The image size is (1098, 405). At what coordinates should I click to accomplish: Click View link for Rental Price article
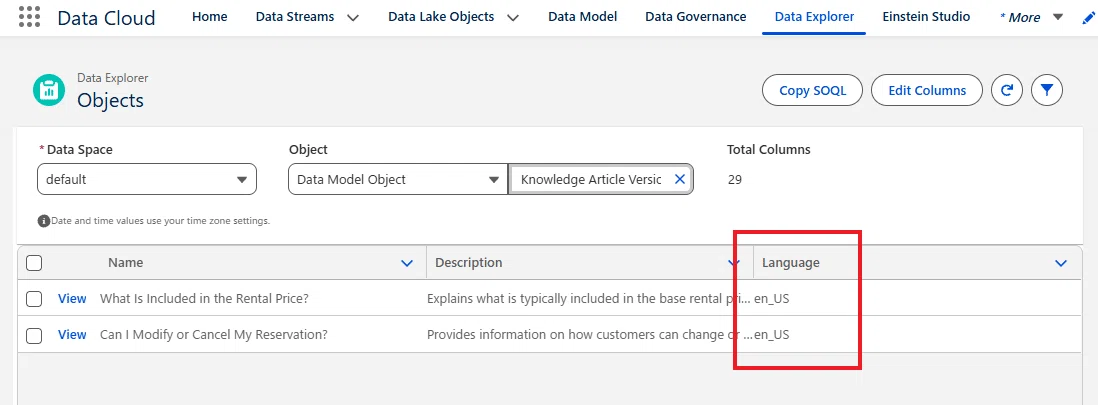[72, 298]
